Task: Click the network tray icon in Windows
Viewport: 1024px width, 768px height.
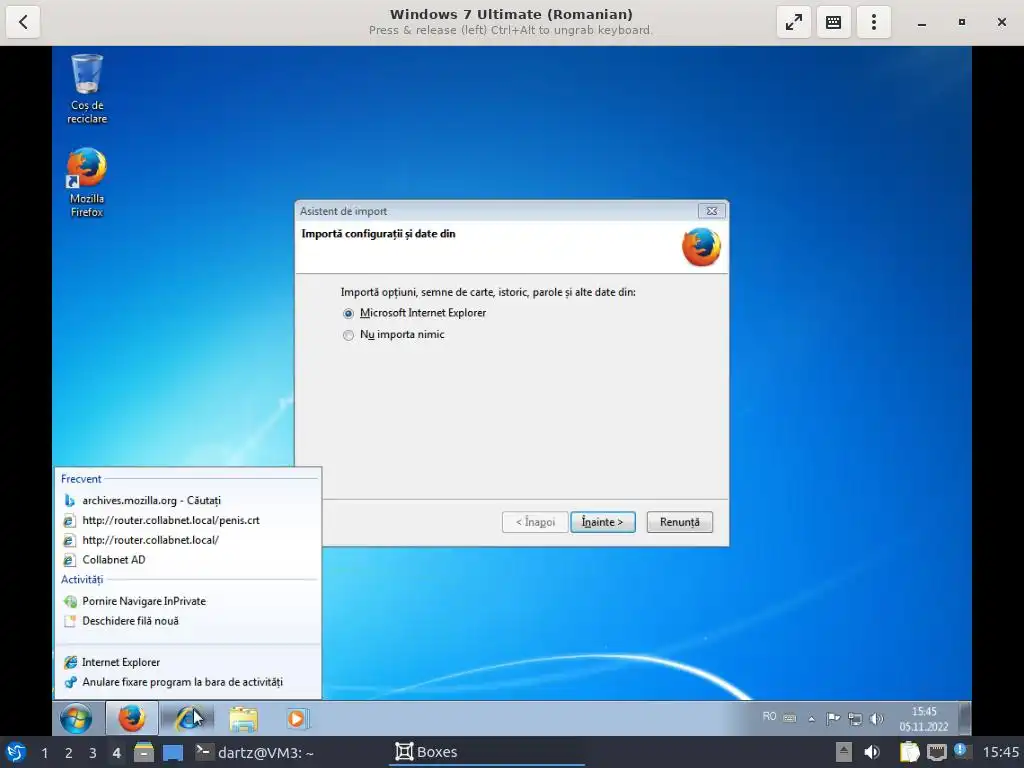Action: point(855,718)
